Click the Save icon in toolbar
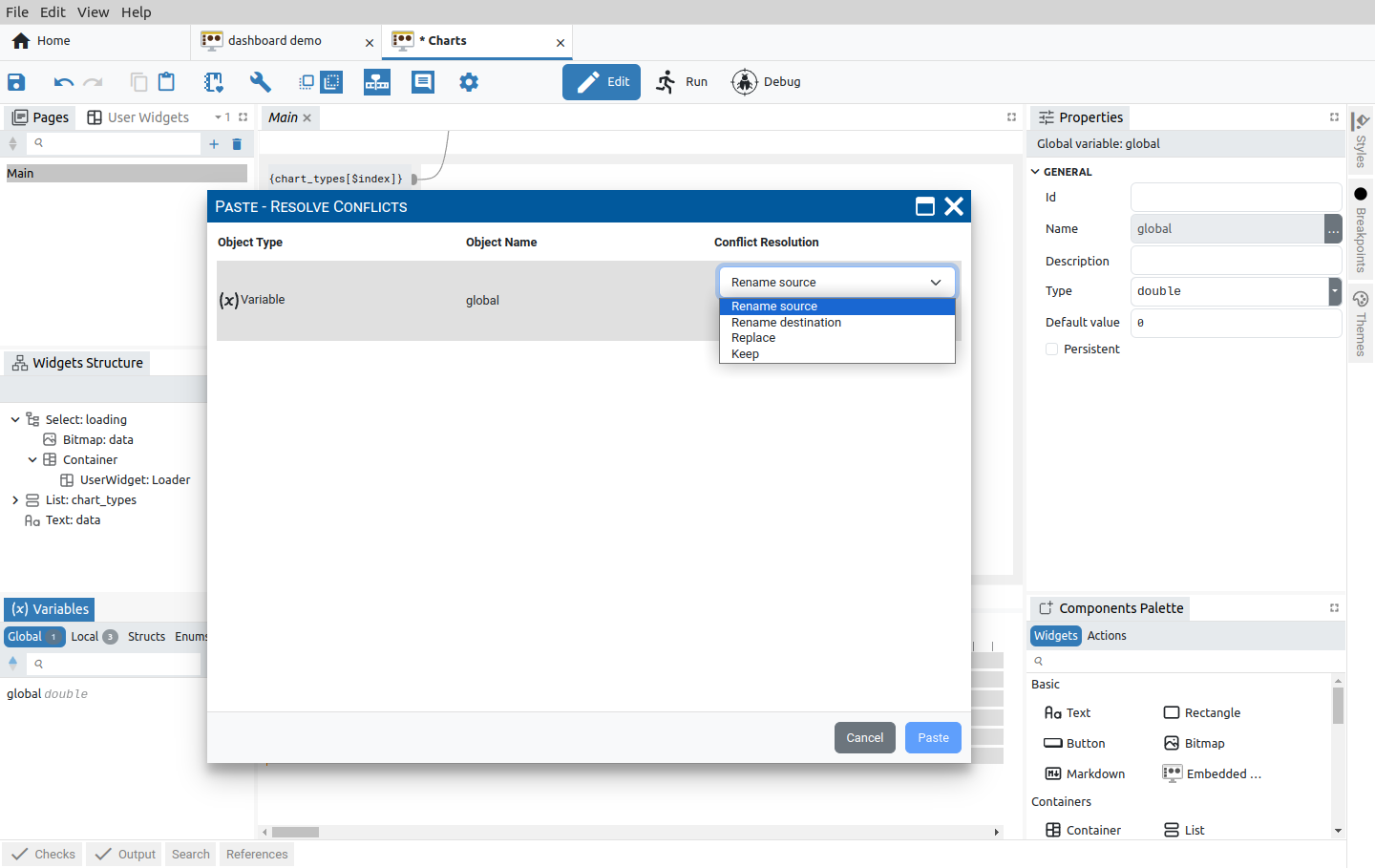Viewport: 1375px width, 868px height. [x=16, y=82]
